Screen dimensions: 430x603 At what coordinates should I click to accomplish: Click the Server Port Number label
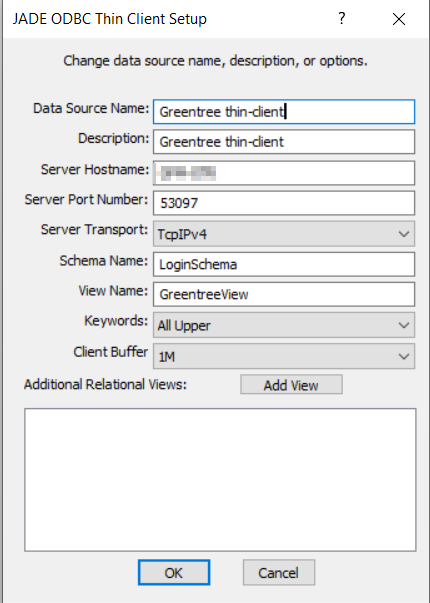point(86,200)
